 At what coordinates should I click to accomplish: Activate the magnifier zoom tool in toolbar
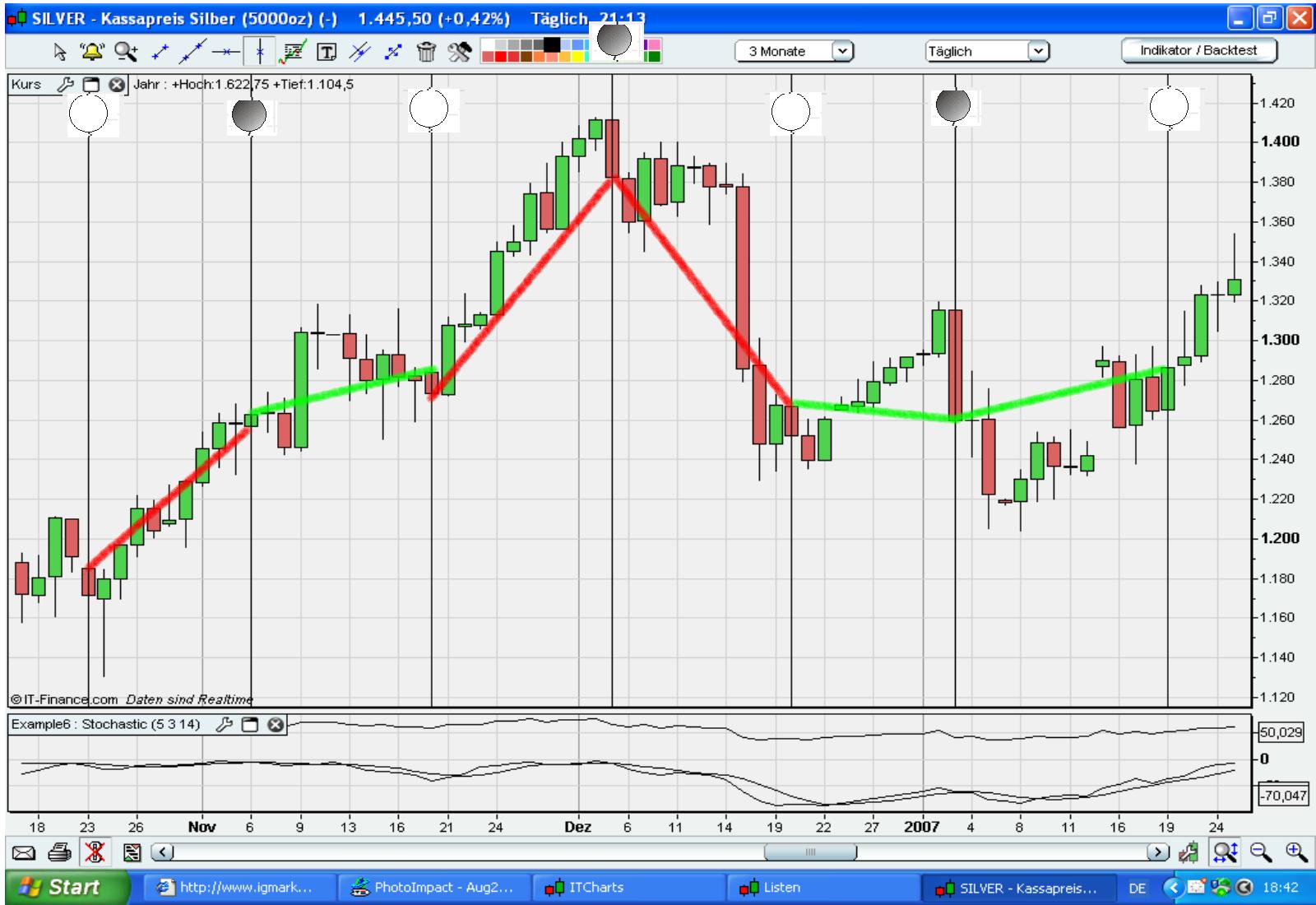(126, 52)
